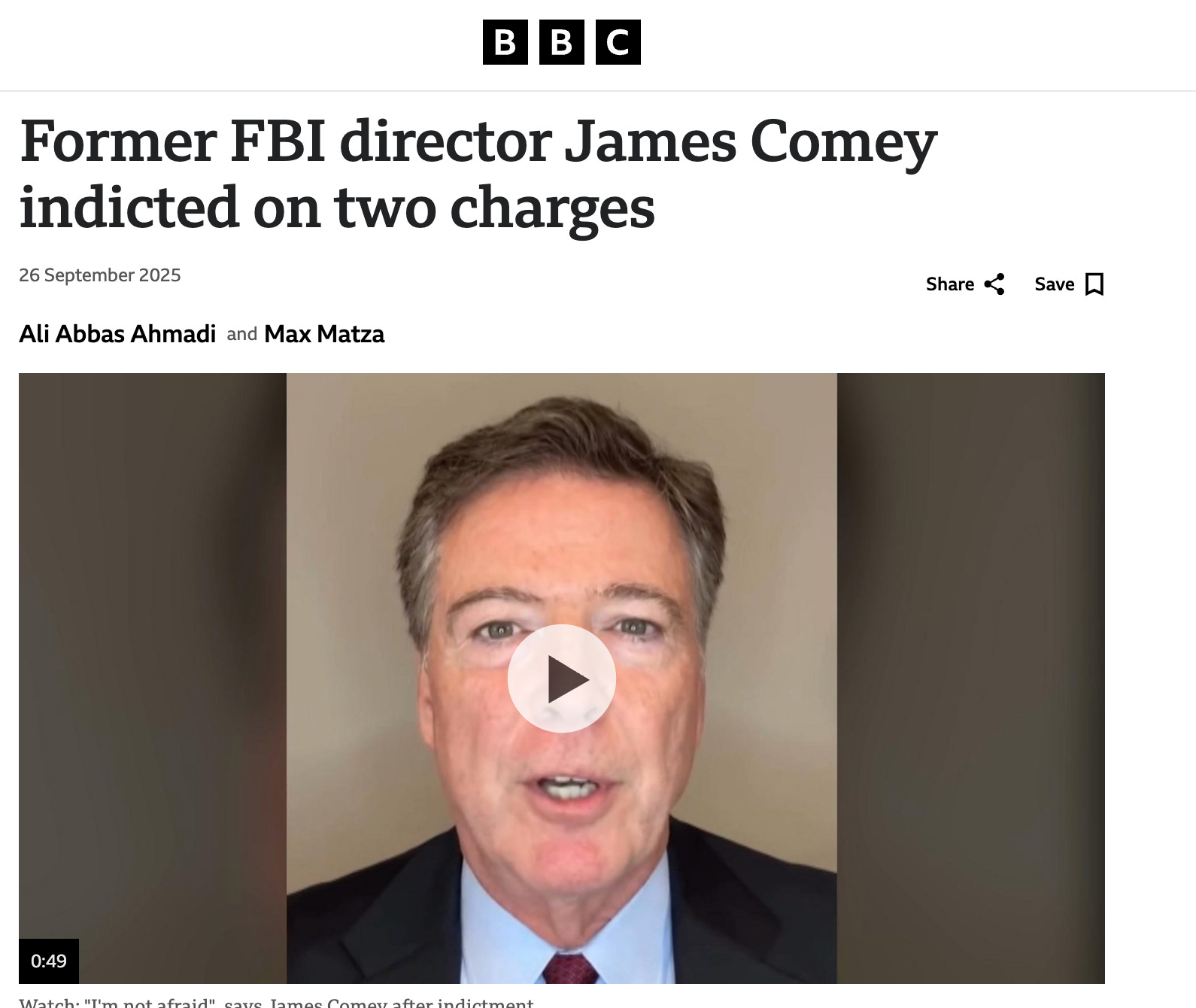The width and height of the screenshot is (1196, 1008).
Task: Click the '26 September 2025' date
Action: 100,275
